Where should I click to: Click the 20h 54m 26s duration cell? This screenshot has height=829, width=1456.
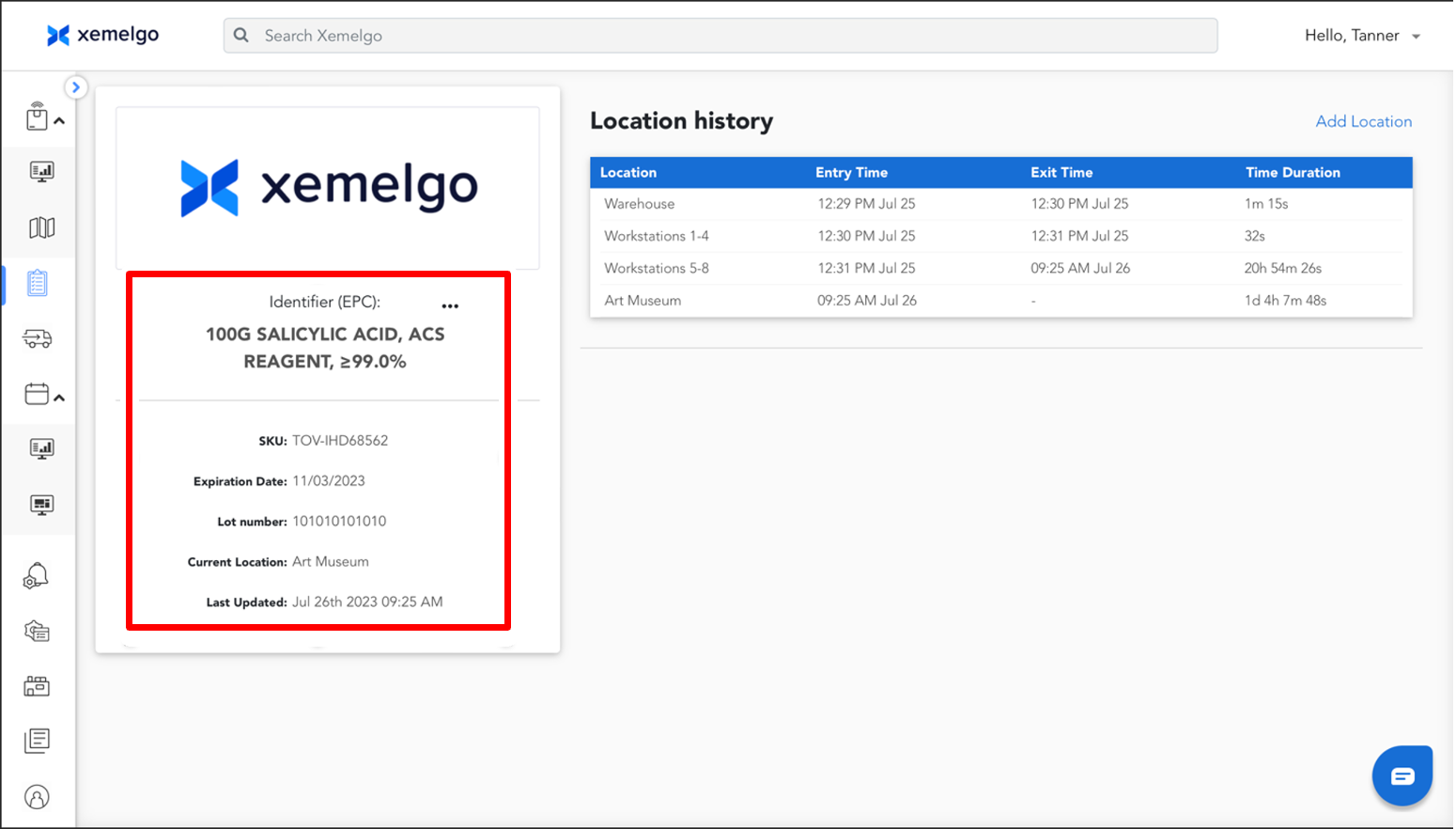1283,268
